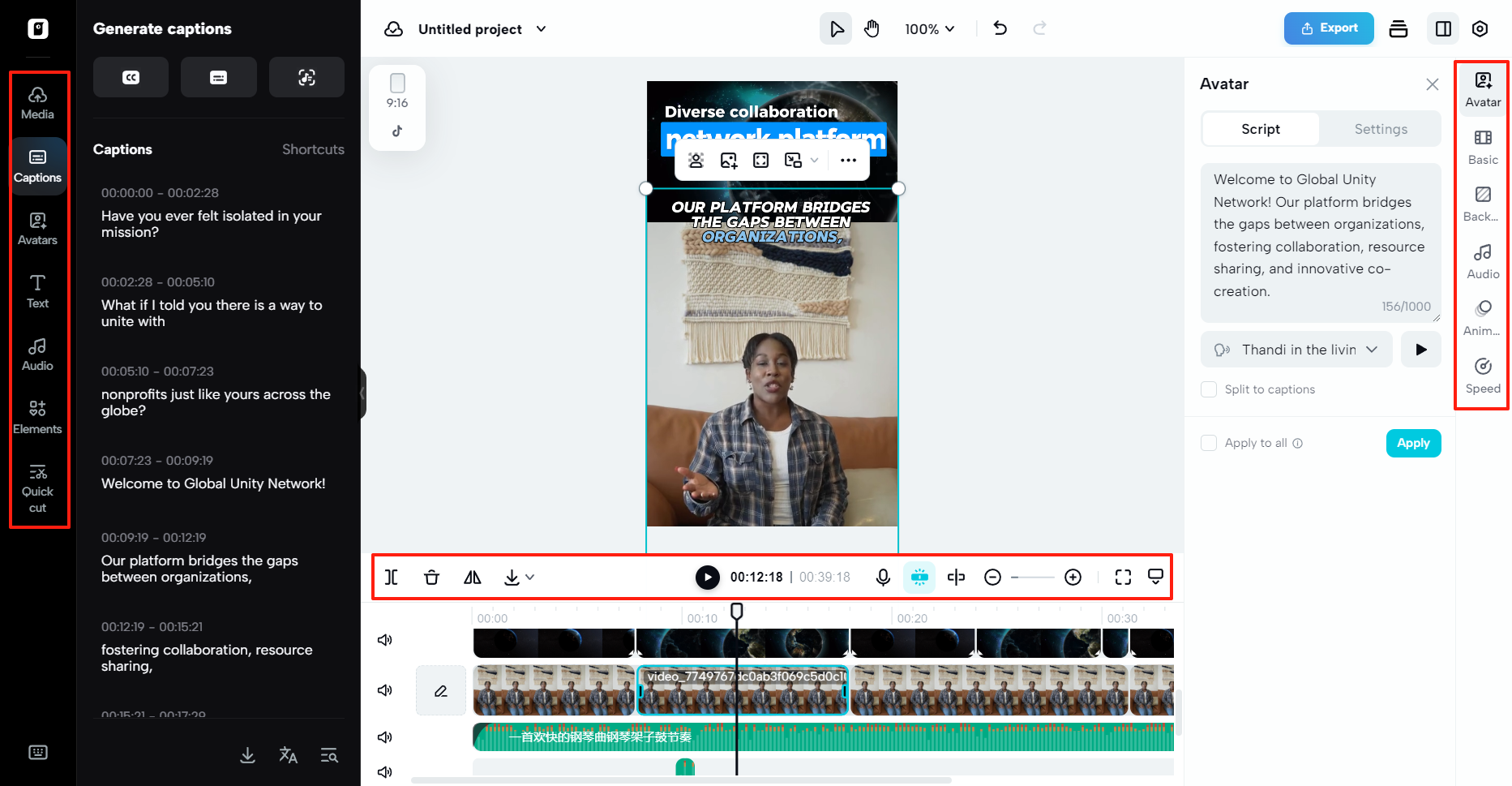Undo the last action
Screen dimensions: 1512x786
1000,29
